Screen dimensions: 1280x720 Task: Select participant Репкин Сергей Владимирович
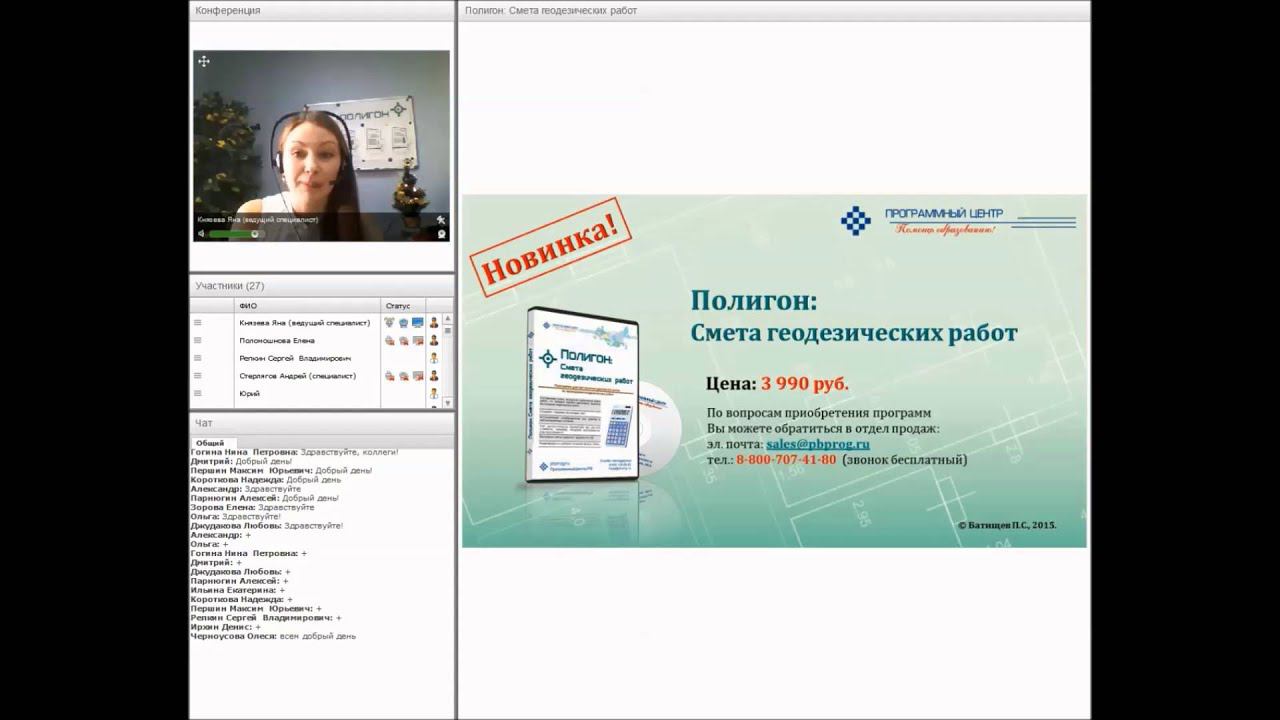(295, 358)
